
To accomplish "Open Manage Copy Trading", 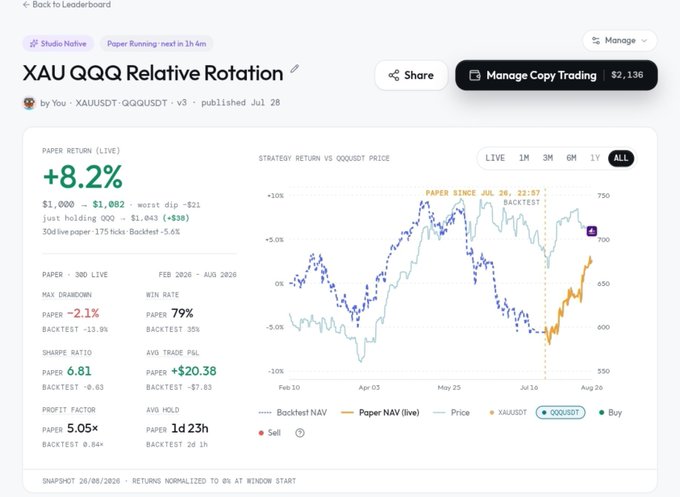I will click(556, 75).
